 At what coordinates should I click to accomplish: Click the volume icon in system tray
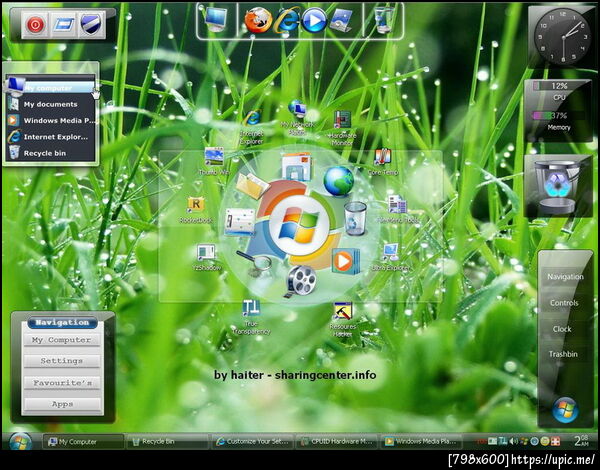(514, 441)
